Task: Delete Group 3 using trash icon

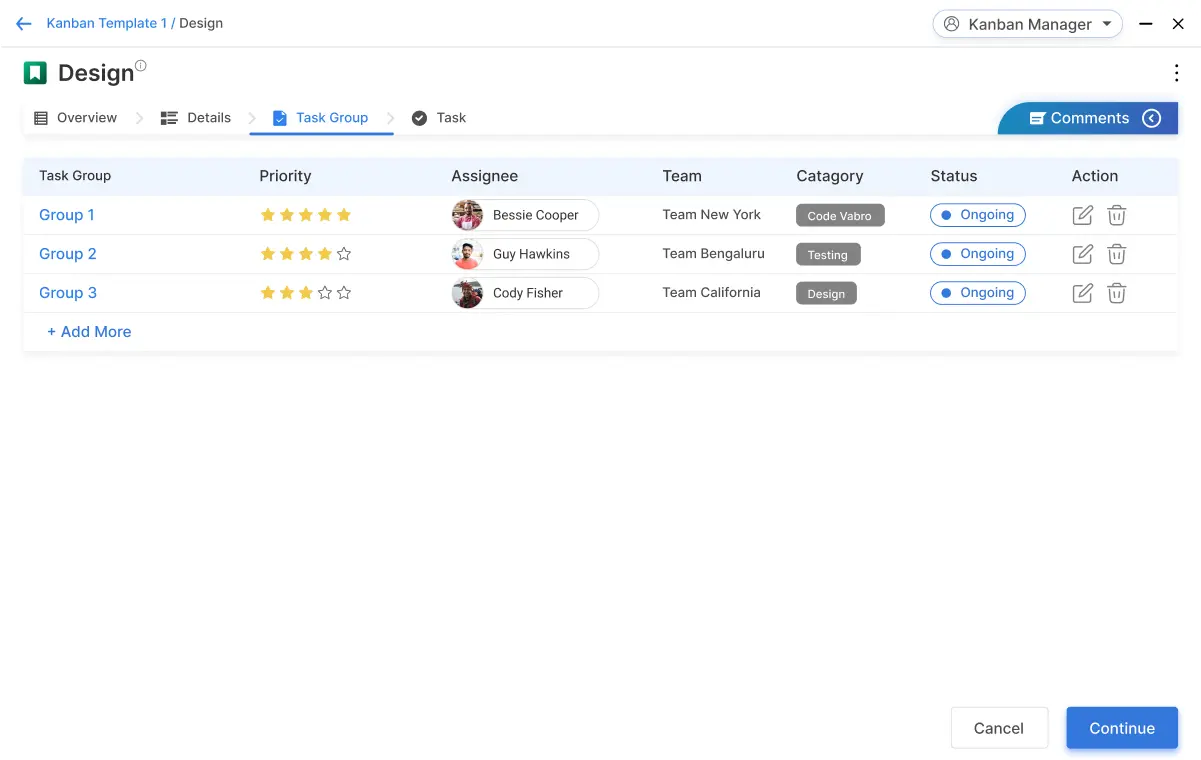Action: [1117, 293]
